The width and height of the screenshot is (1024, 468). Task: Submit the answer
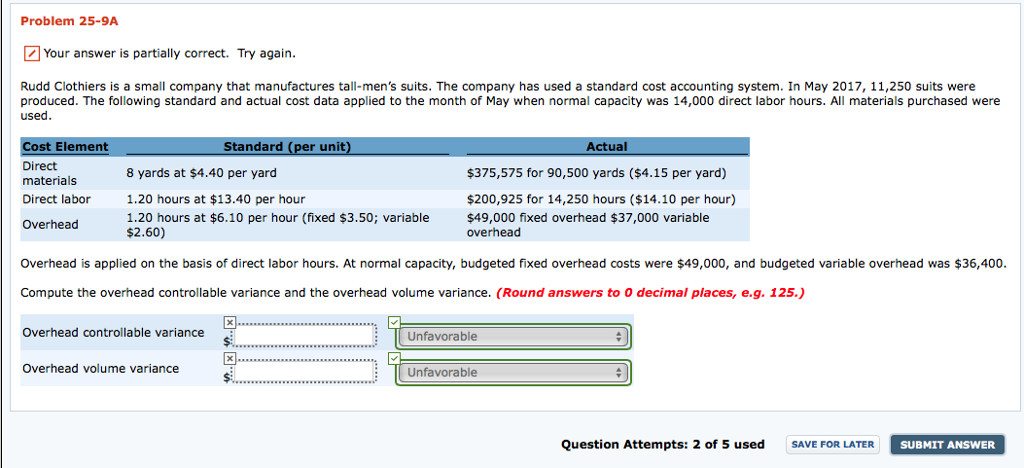(x=947, y=445)
